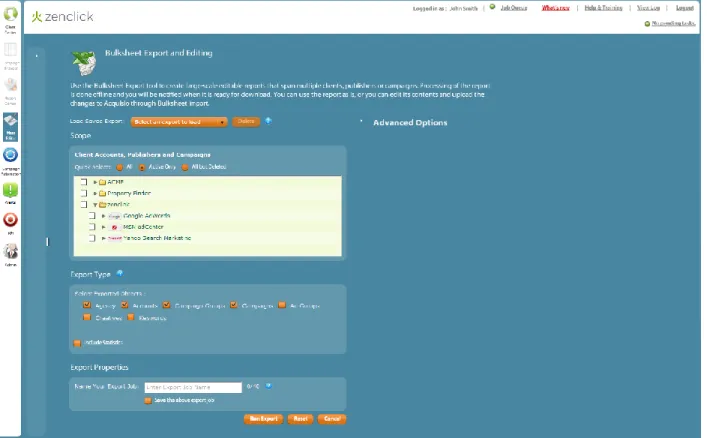
Task: Click help icon beside export name counter
Action: (x=269, y=386)
